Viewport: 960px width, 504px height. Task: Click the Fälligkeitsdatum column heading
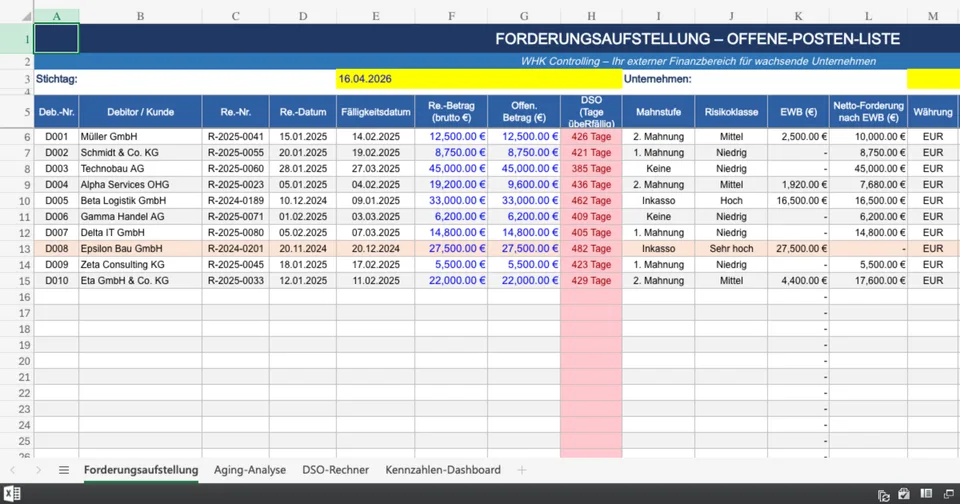[x=375, y=112]
